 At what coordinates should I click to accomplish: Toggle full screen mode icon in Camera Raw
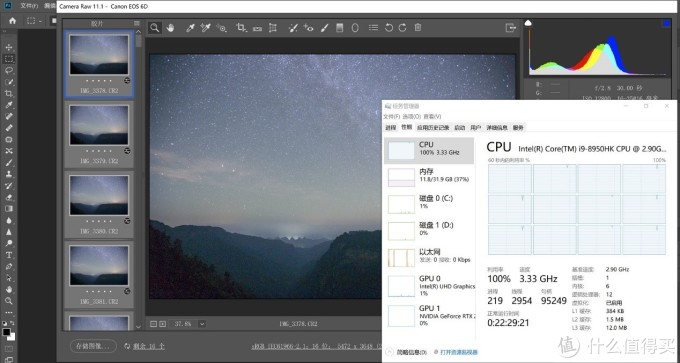tap(510, 28)
